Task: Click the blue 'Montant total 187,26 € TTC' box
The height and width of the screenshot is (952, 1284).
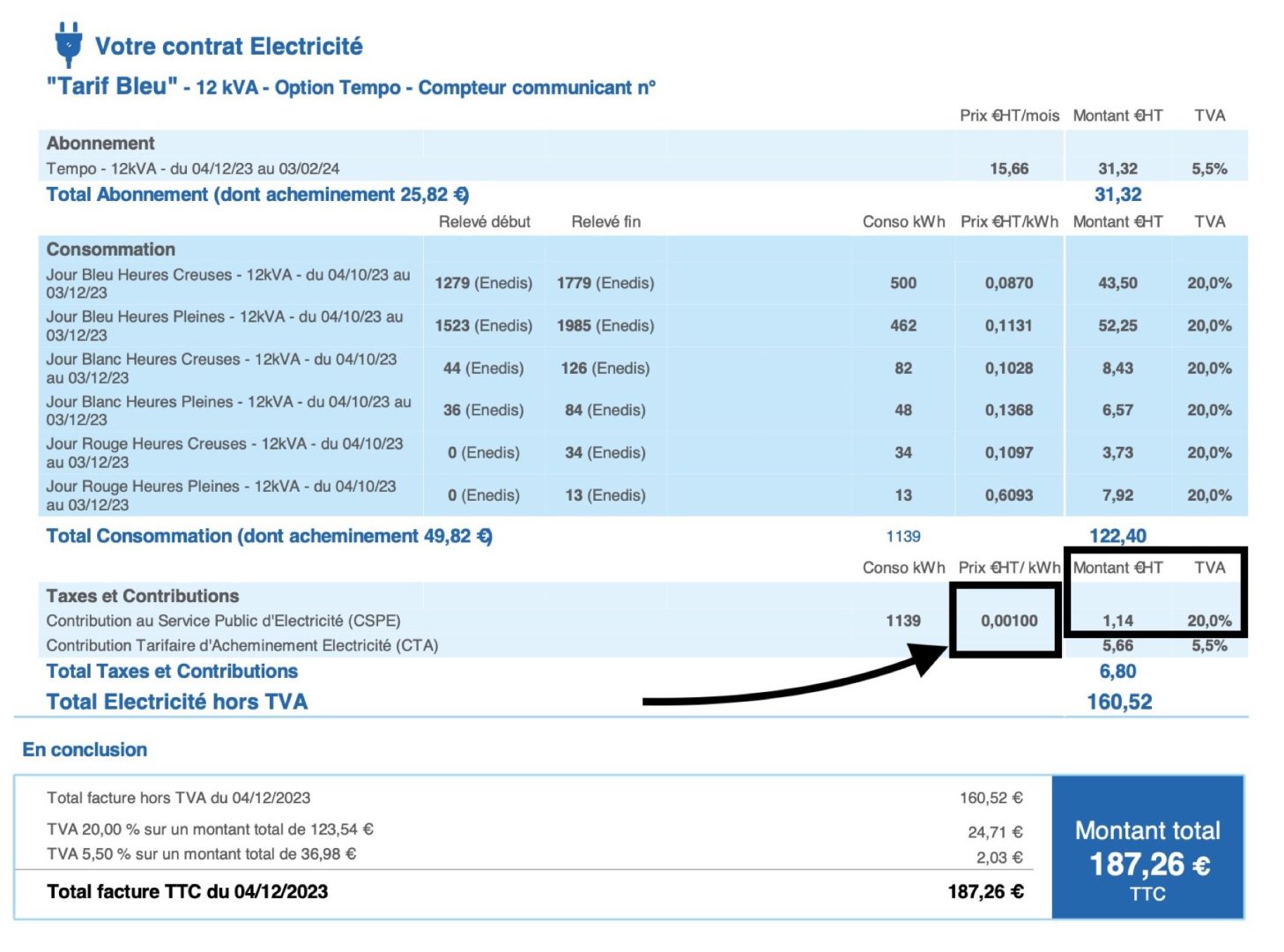Action: coord(1147,847)
